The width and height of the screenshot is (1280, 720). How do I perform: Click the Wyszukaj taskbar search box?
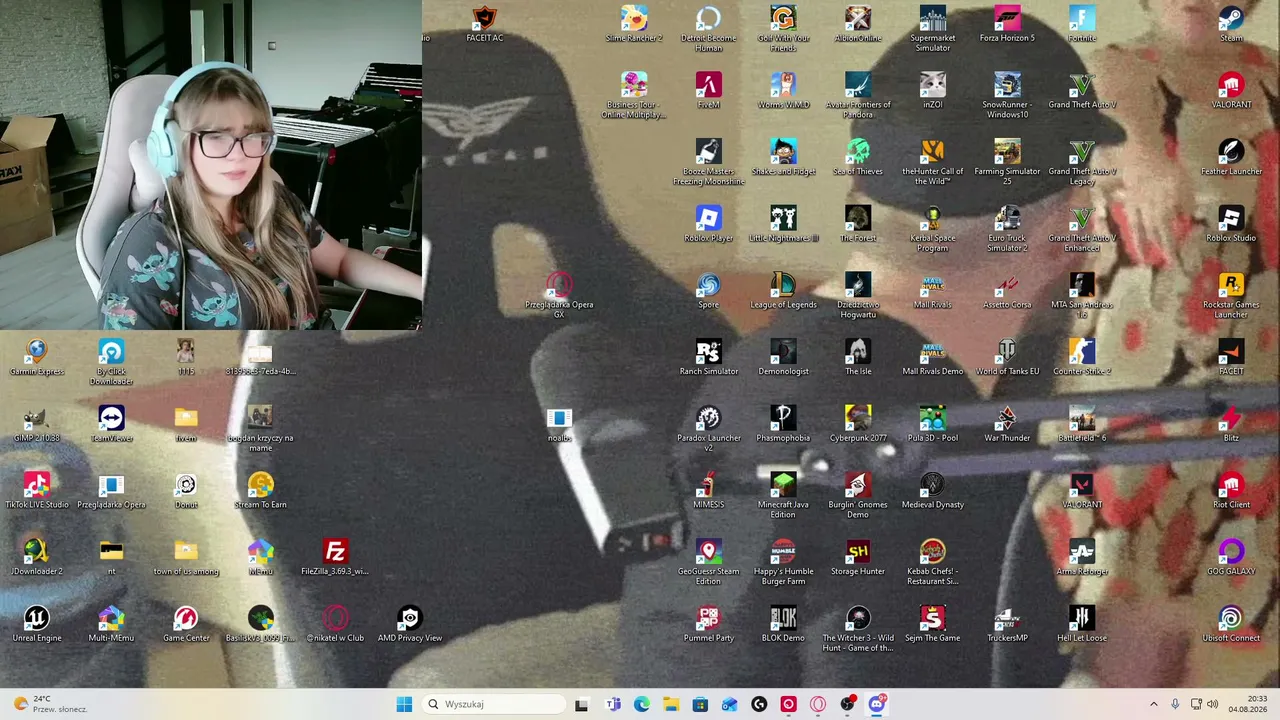pos(493,704)
